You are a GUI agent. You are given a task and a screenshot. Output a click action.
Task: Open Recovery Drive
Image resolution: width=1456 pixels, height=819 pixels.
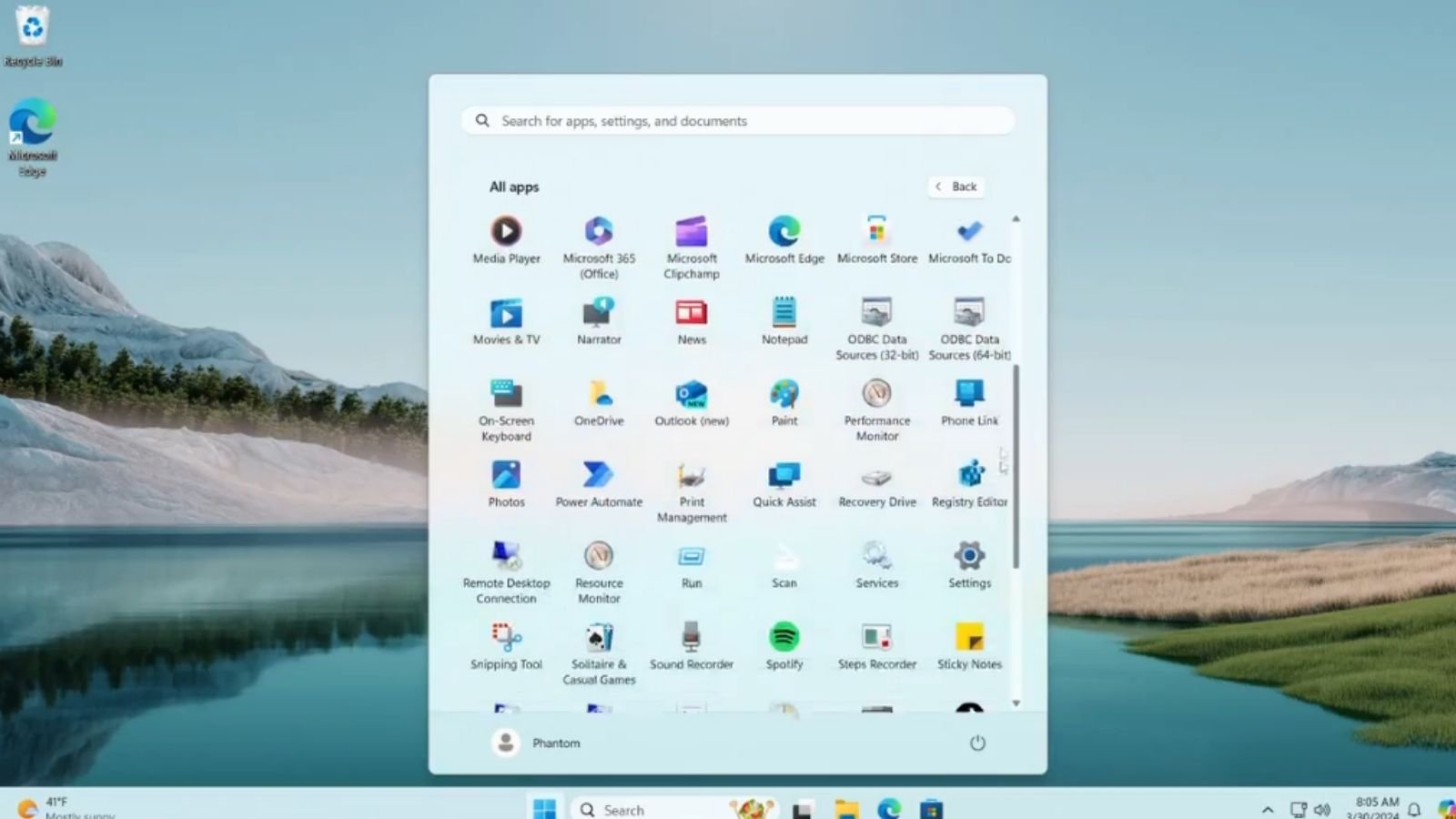[877, 483]
